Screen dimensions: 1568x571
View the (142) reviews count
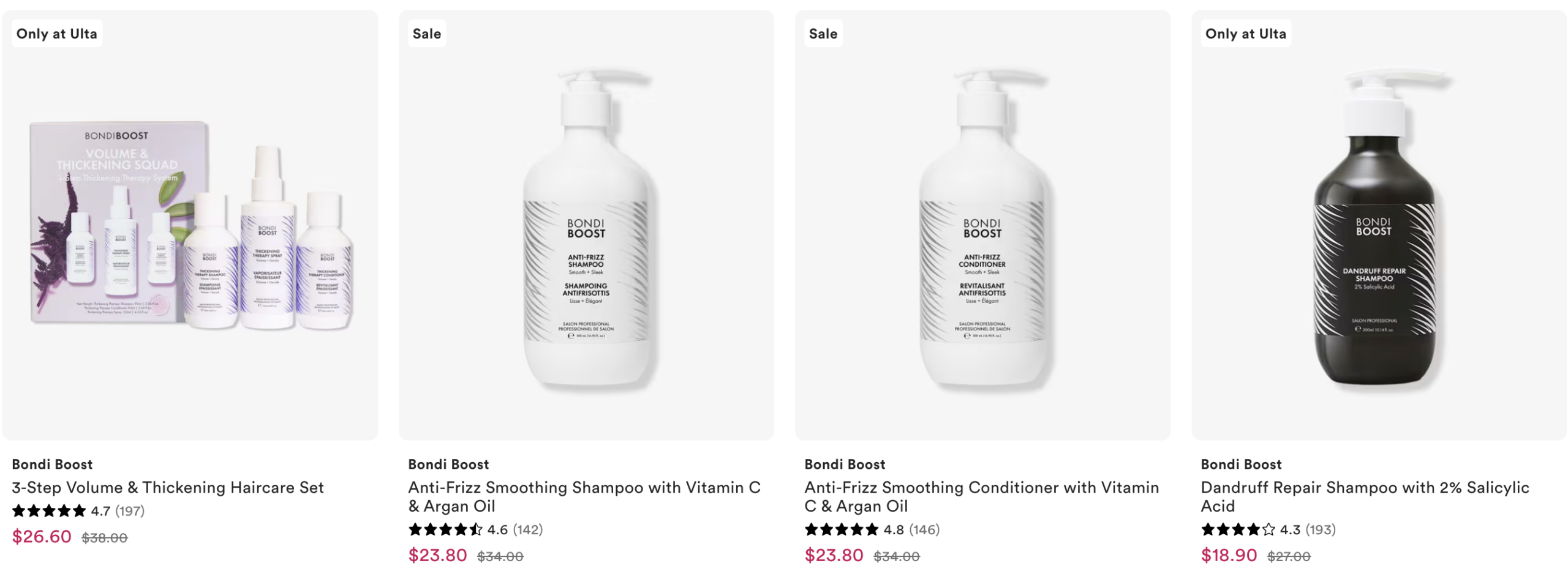tap(527, 529)
